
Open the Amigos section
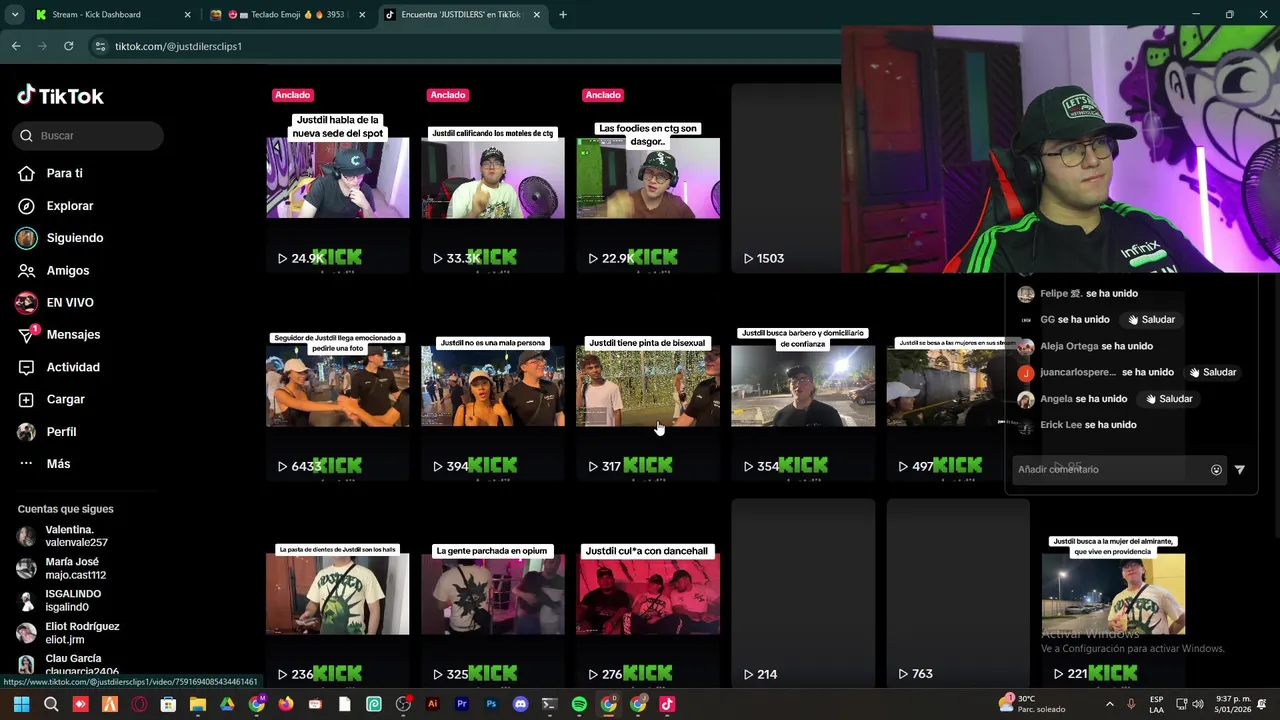click(53, 271)
